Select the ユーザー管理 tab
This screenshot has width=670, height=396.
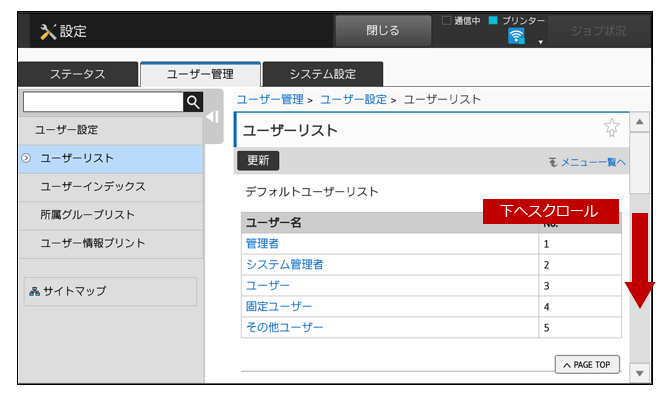coord(200,74)
